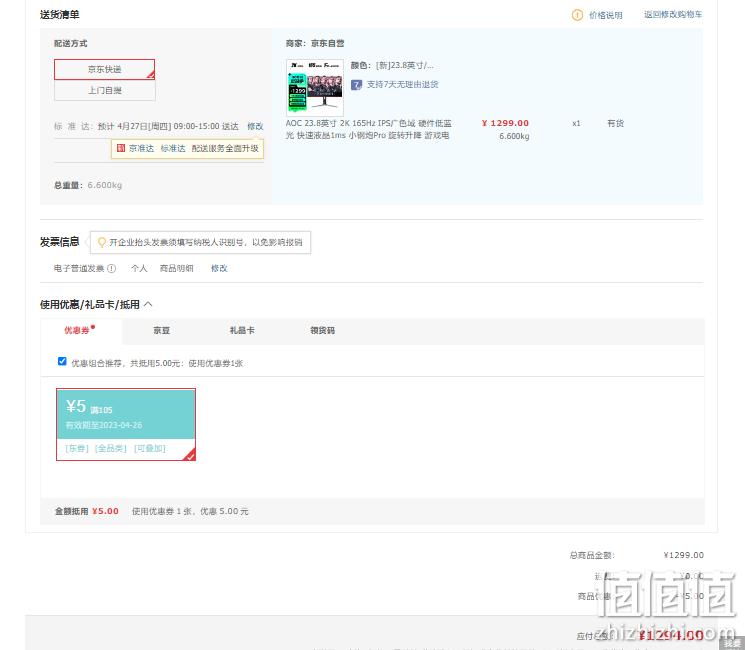The width and height of the screenshot is (745, 650).
Task: Deselect the ¥5 满105 coupon card
Action: click(126, 424)
